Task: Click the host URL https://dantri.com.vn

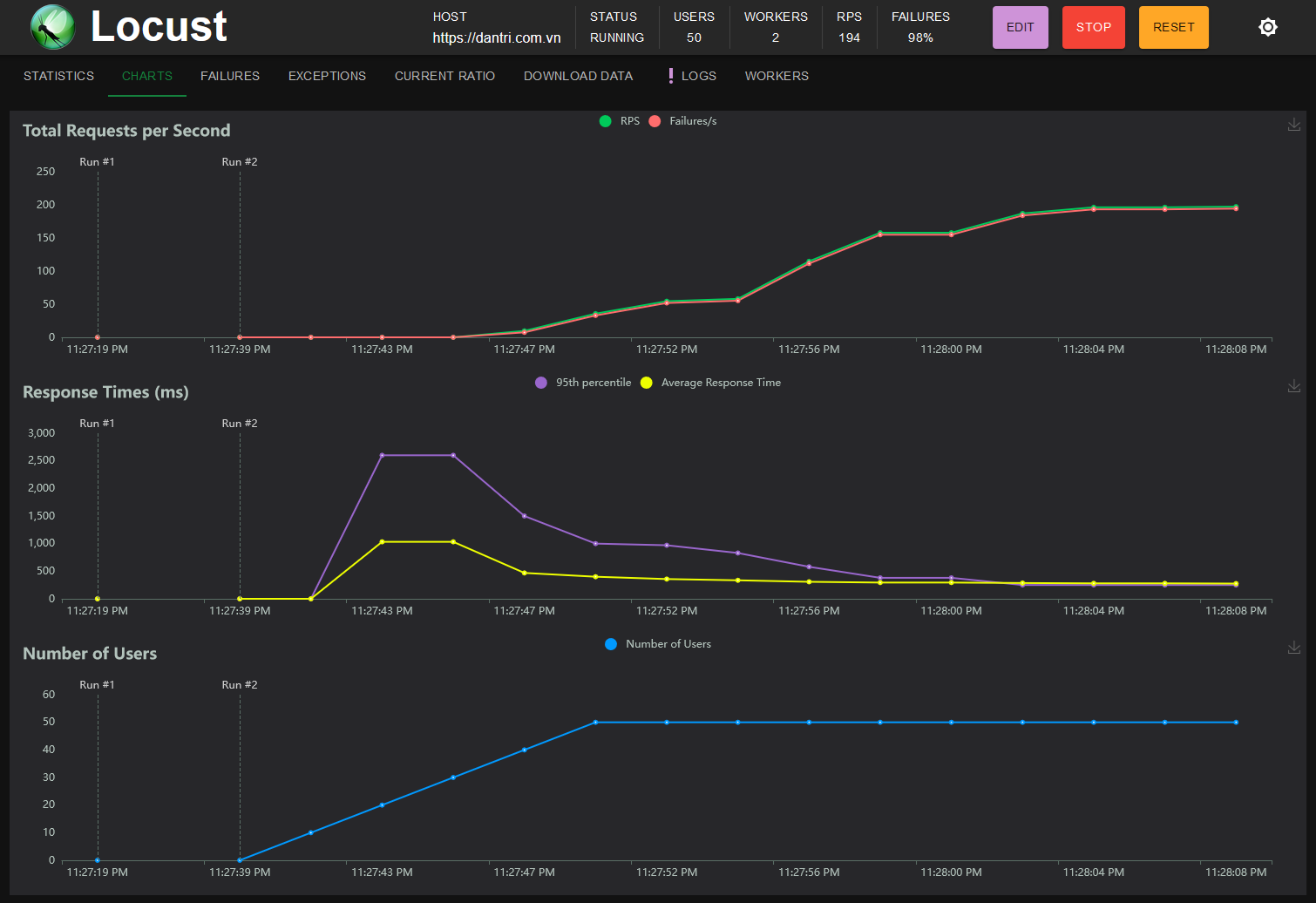Action: (x=497, y=37)
